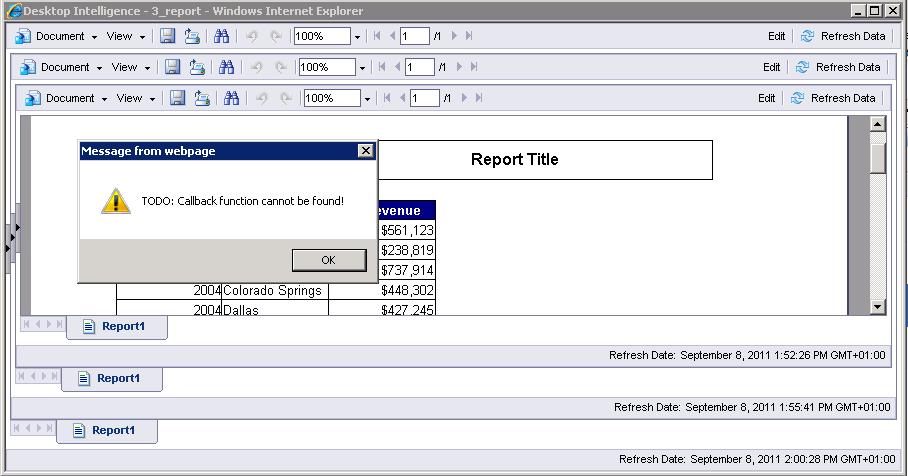
Task: Click the Colorado Springs city cell
Action: (275, 291)
